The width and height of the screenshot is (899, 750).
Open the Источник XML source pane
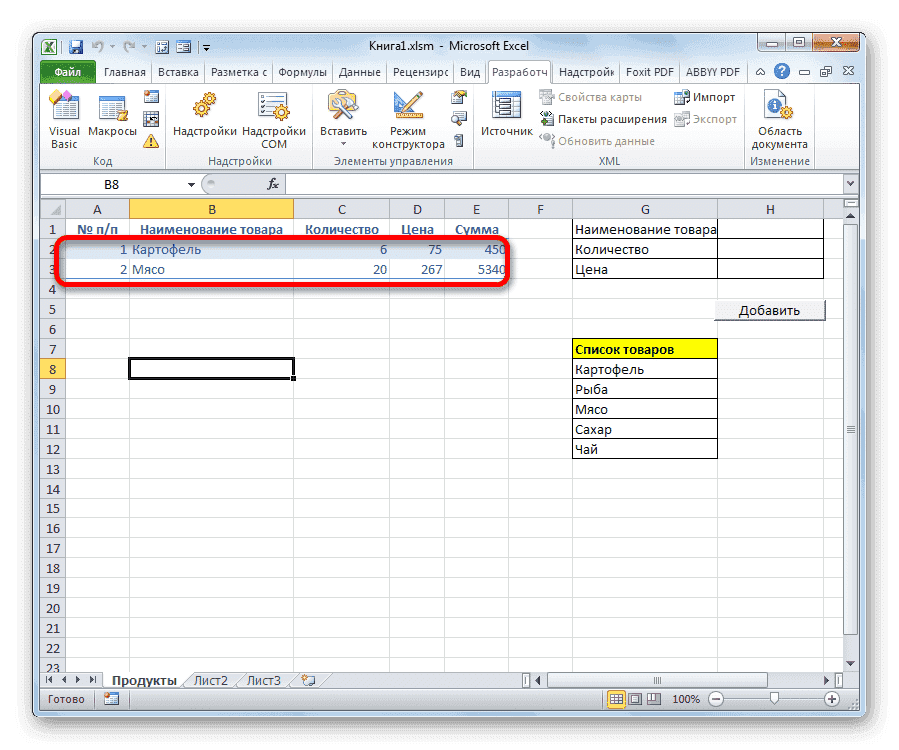point(505,113)
